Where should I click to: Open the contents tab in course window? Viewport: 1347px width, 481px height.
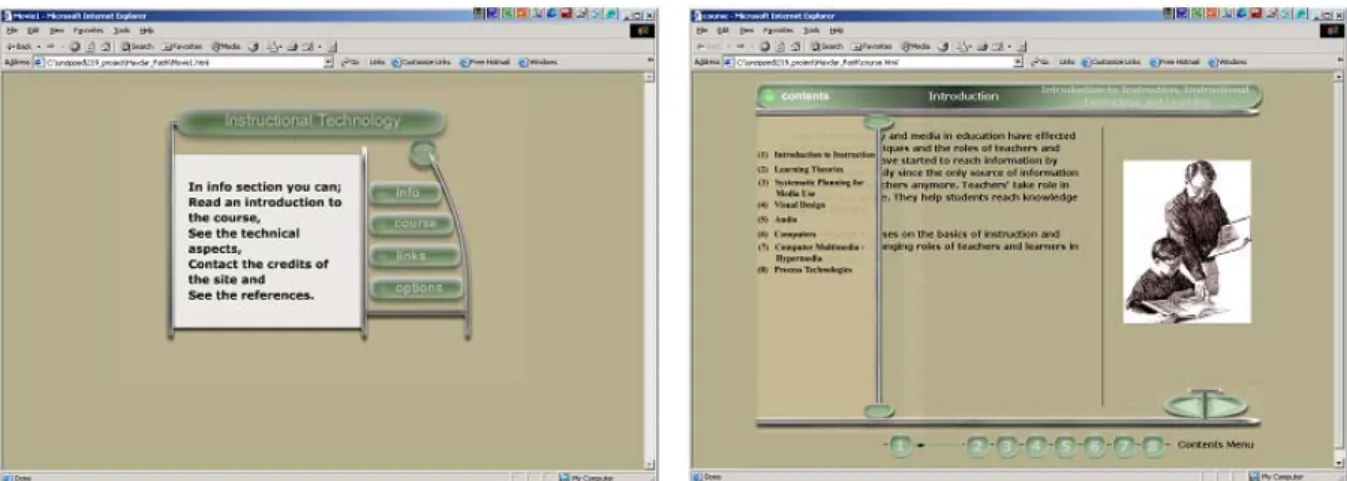point(804,96)
